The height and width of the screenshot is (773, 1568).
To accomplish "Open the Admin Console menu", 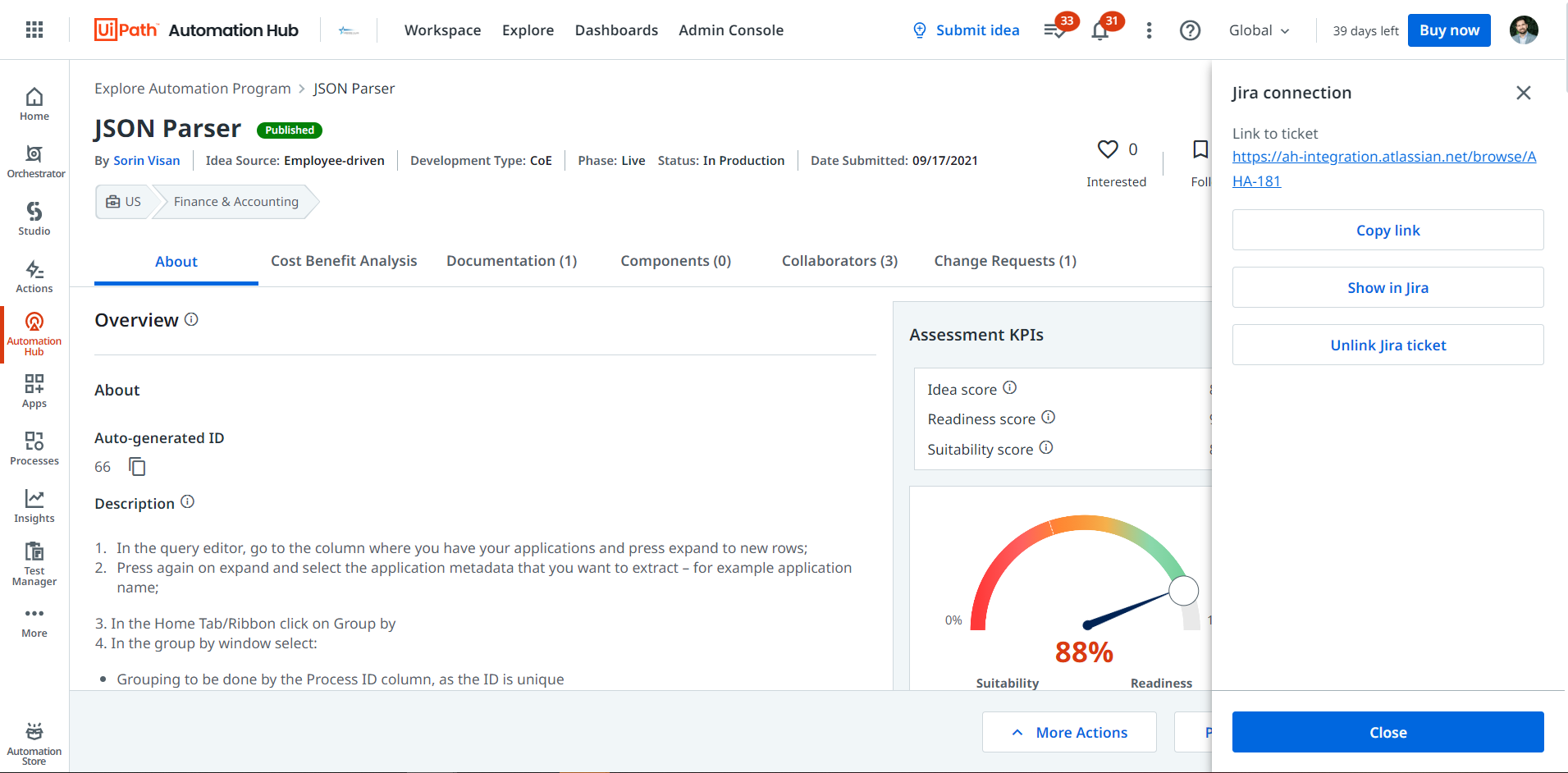I will (731, 30).
